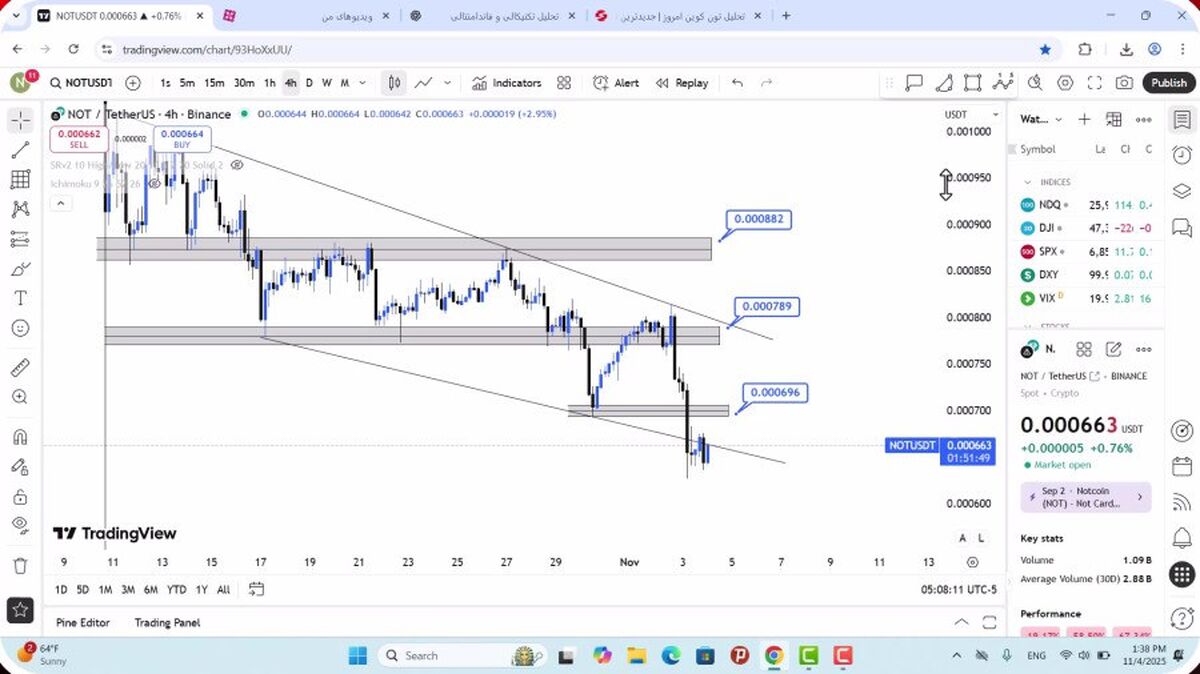This screenshot has width=1200, height=674.
Task: Switch to 1s timeframe
Action: pyautogui.click(x=165, y=83)
